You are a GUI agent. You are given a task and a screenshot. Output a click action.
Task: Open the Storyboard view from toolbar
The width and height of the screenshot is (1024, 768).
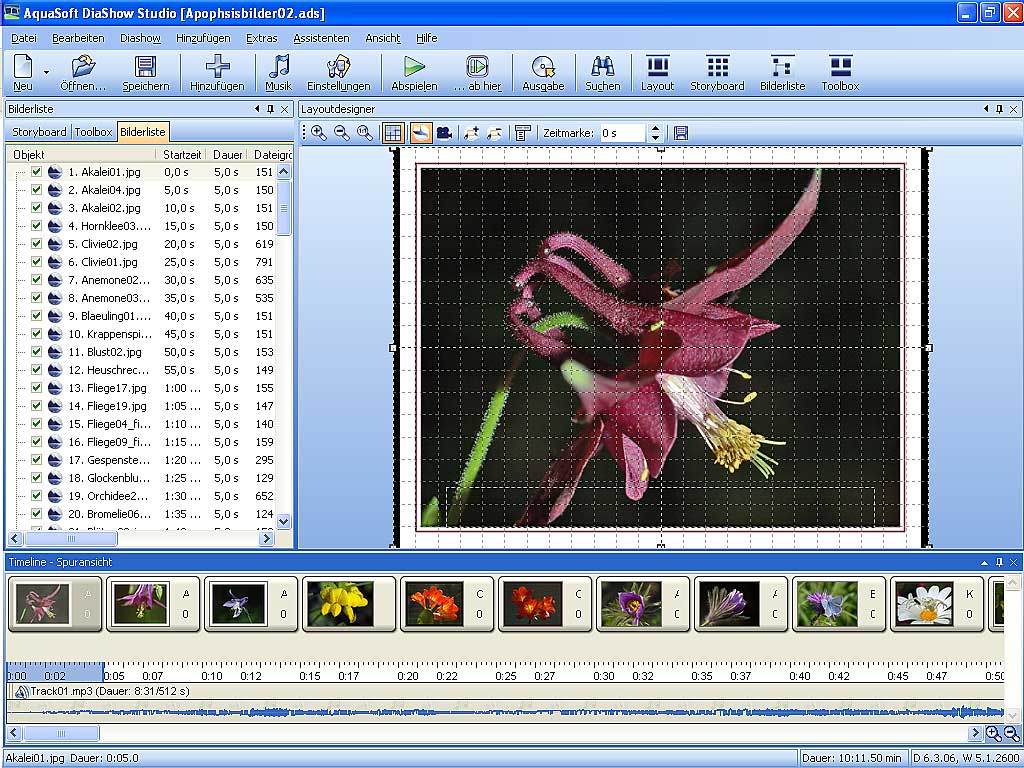(x=717, y=73)
